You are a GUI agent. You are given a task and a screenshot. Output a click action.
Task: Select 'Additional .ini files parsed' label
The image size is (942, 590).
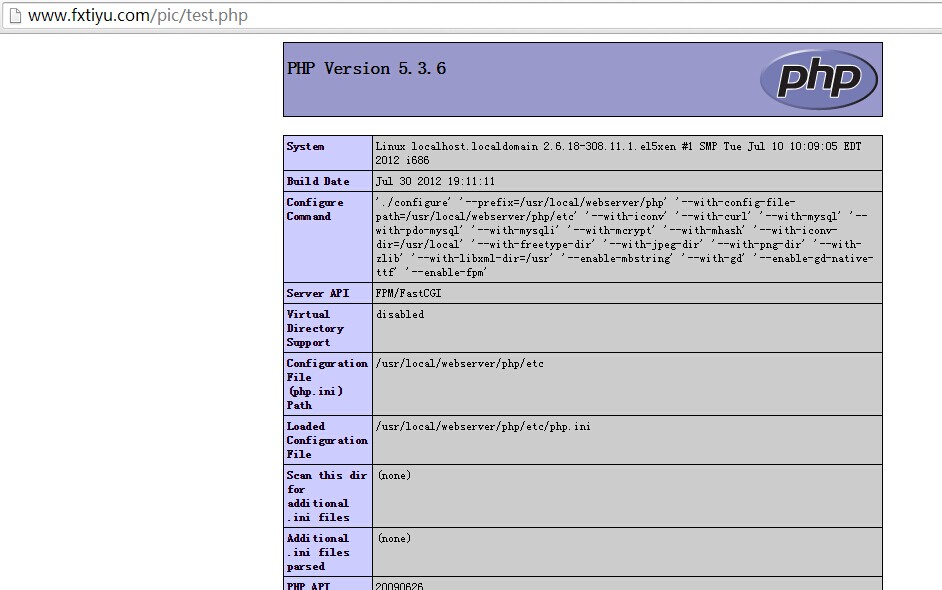coord(318,552)
